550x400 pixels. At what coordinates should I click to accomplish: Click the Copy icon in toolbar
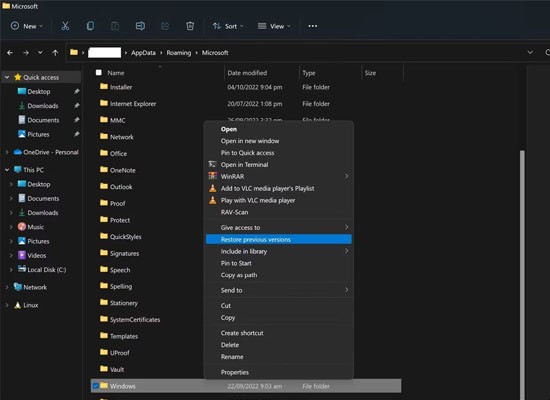[x=90, y=26]
